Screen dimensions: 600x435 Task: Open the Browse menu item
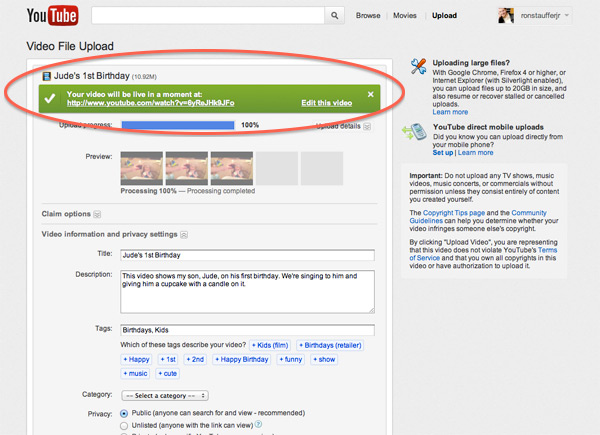tap(368, 16)
